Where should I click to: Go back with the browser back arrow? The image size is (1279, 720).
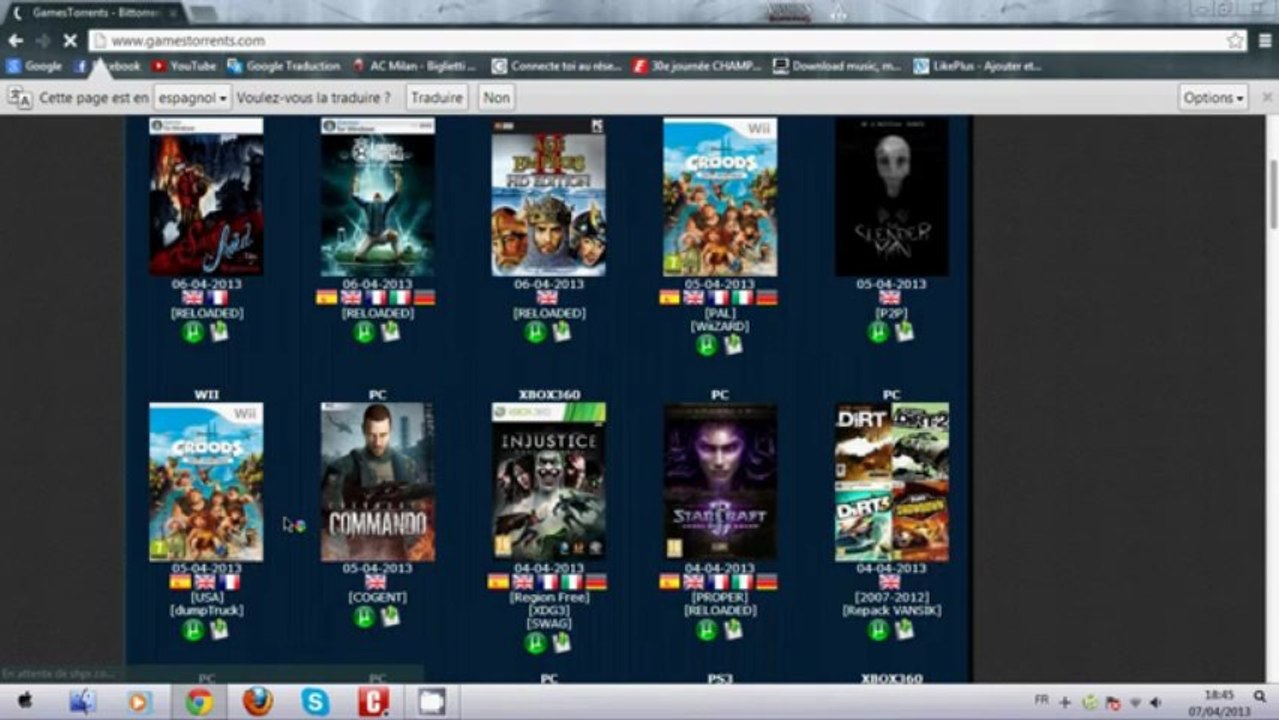tap(15, 41)
